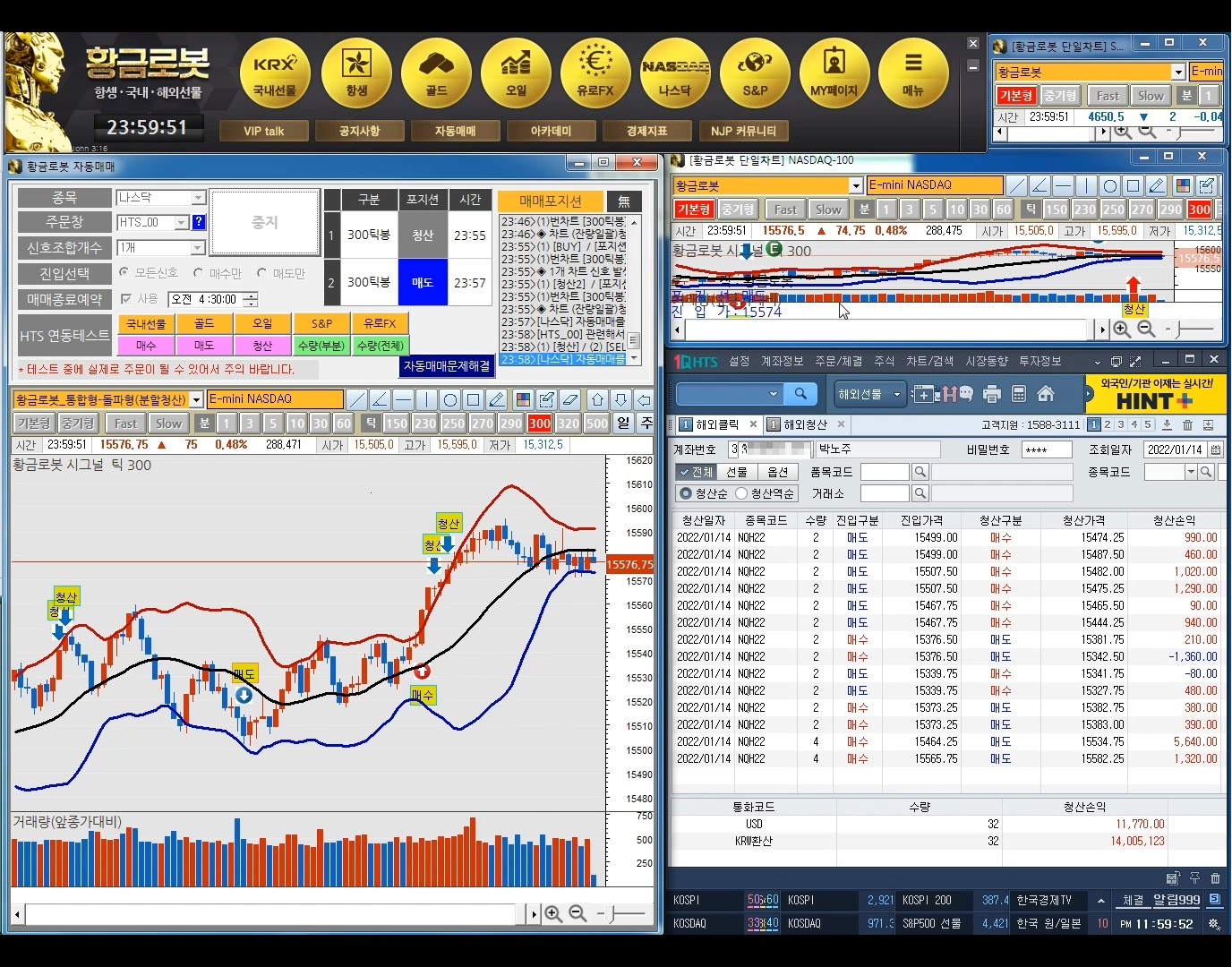
Task: Open the MY페이지 round icon
Action: coord(834,73)
